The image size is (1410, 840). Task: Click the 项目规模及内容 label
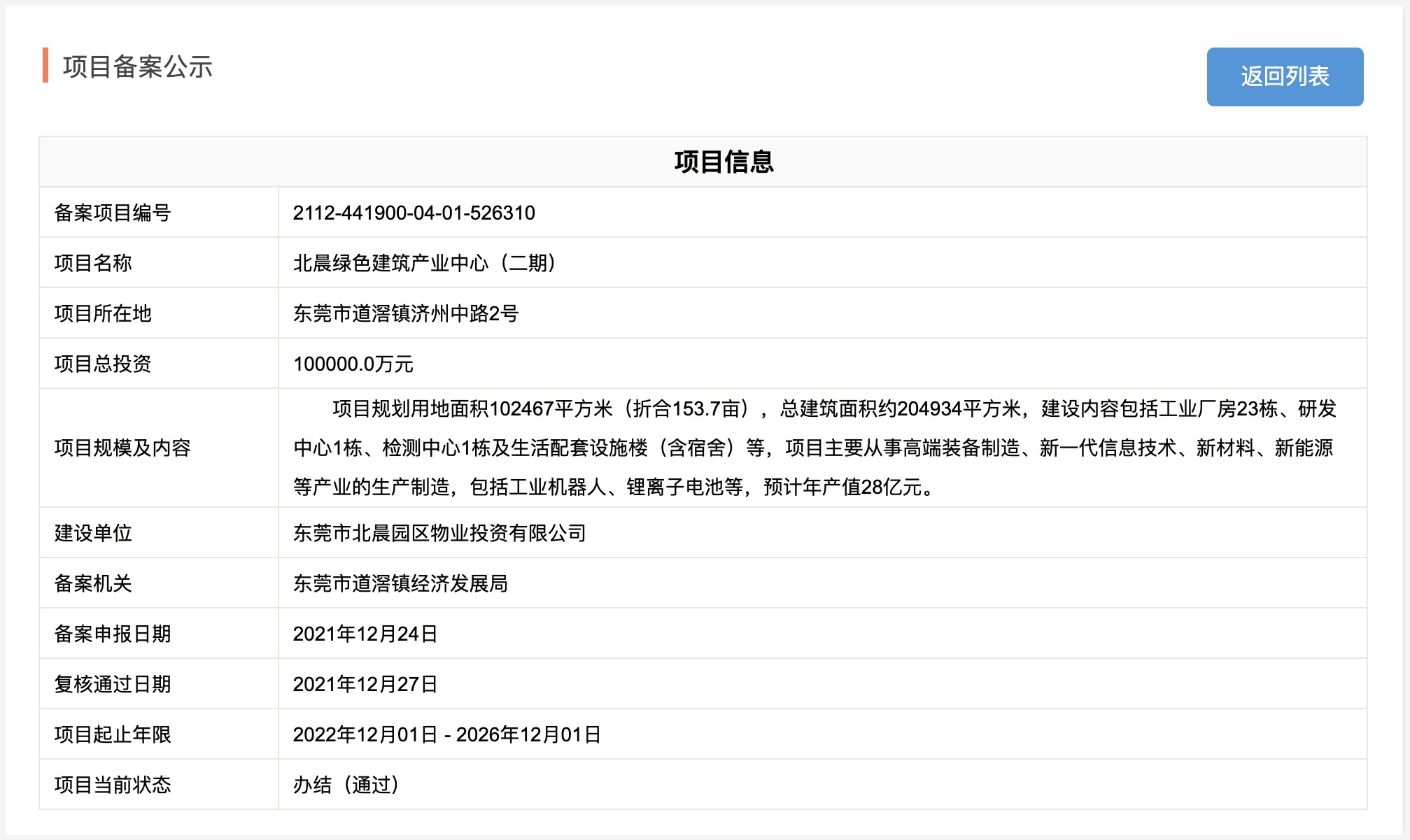point(122,448)
